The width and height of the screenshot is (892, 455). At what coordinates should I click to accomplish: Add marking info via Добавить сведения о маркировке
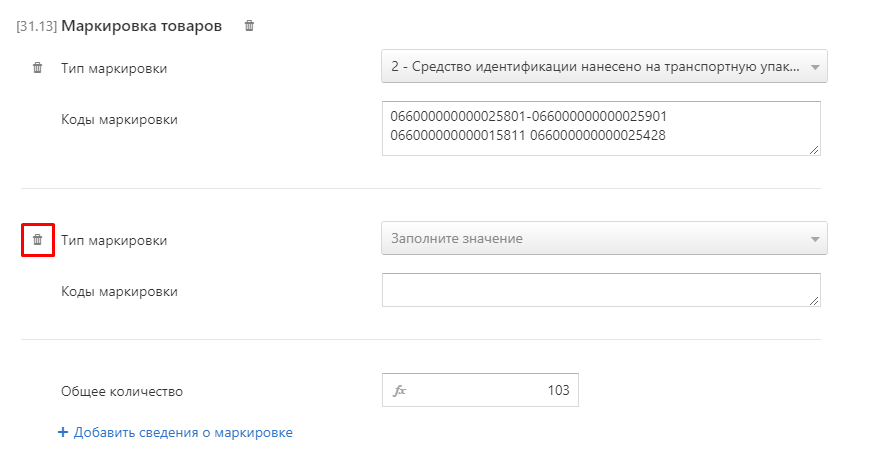(x=183, y=433)
